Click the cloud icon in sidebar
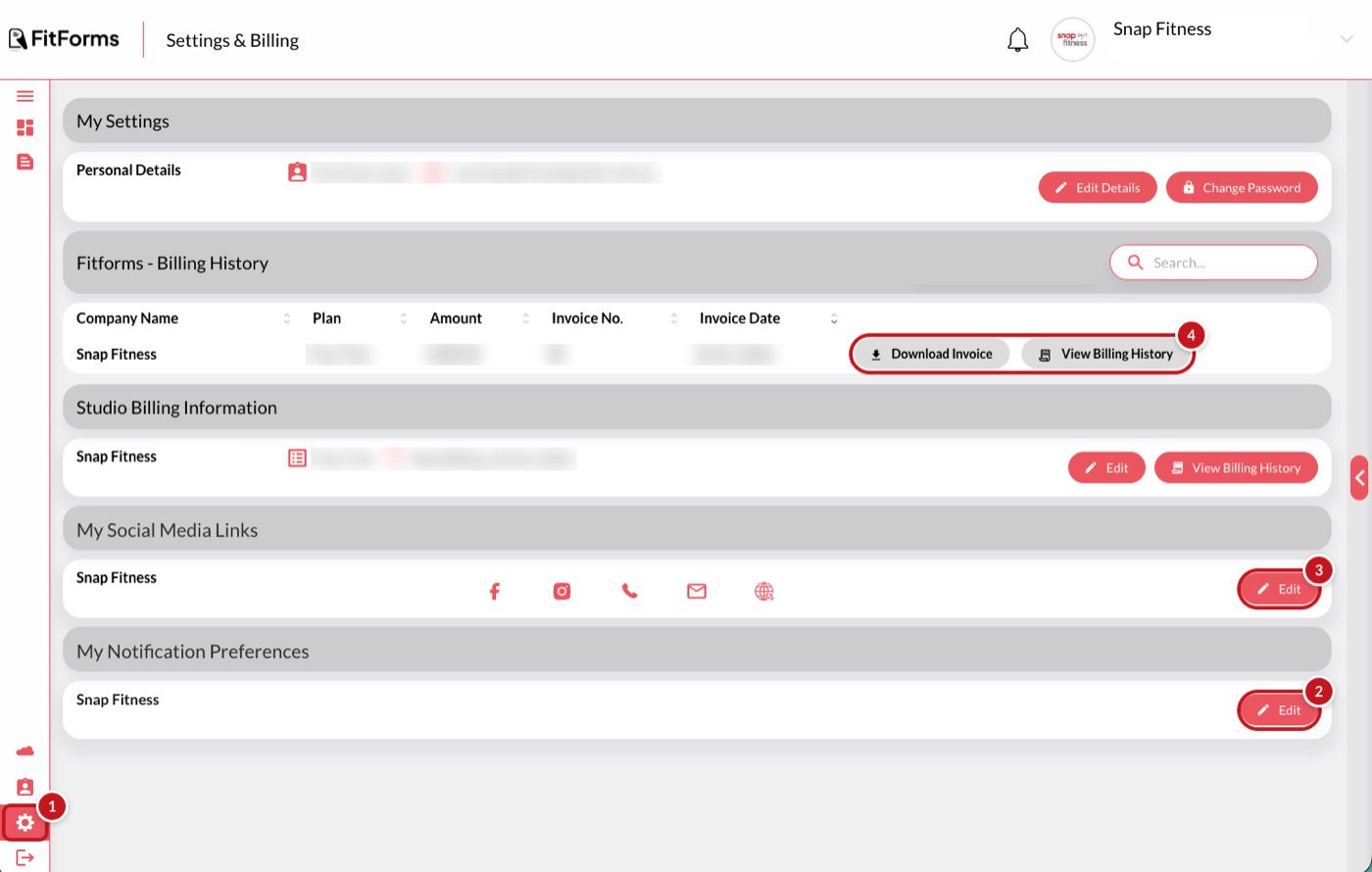Image resolution: width=1372 pixels, height=872 pixels. [25, 751]
